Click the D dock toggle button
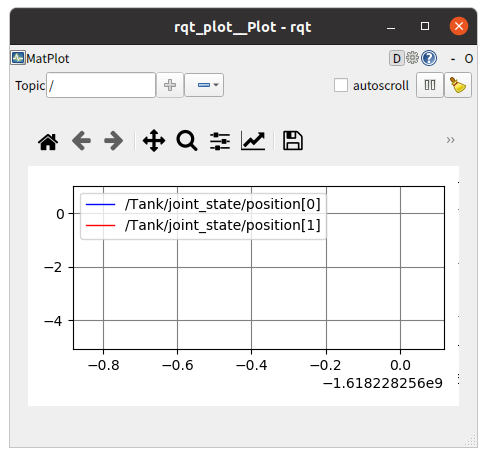Screen dimensions: 487x457 (x=397, y=58)
